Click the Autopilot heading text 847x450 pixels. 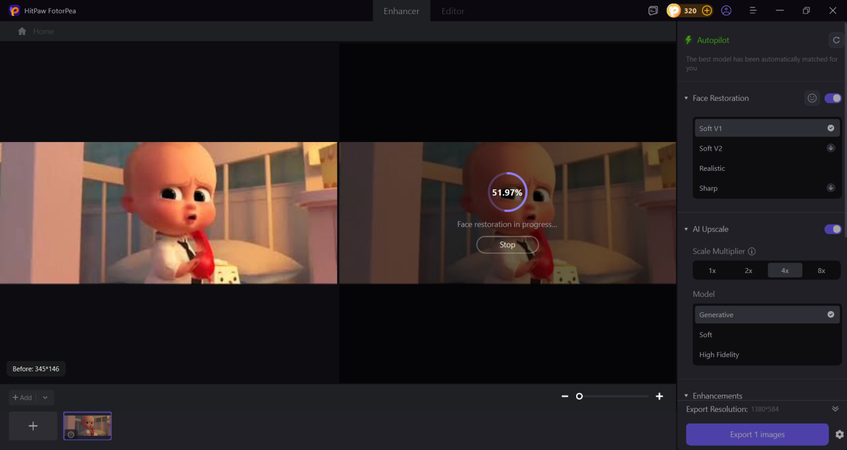[712, 40]
